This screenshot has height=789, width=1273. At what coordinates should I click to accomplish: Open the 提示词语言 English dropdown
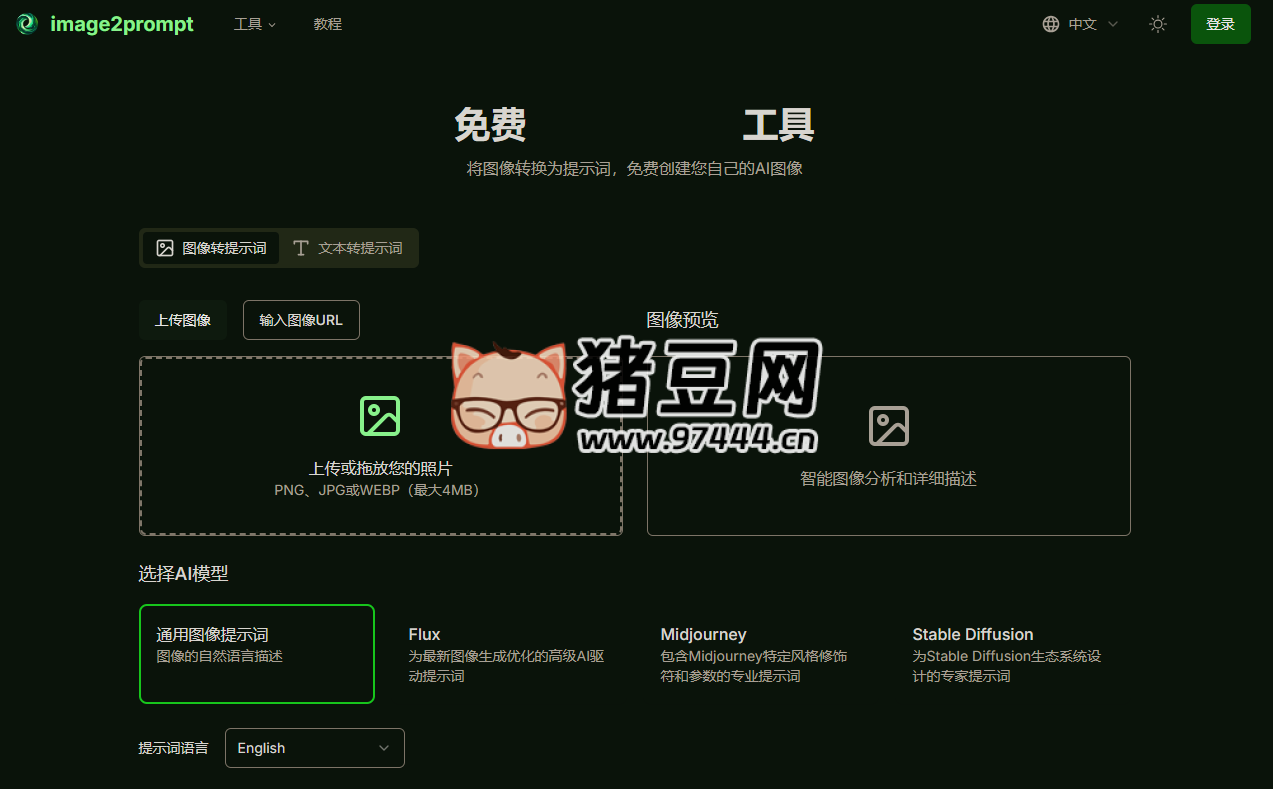click(x=315, y=748)
